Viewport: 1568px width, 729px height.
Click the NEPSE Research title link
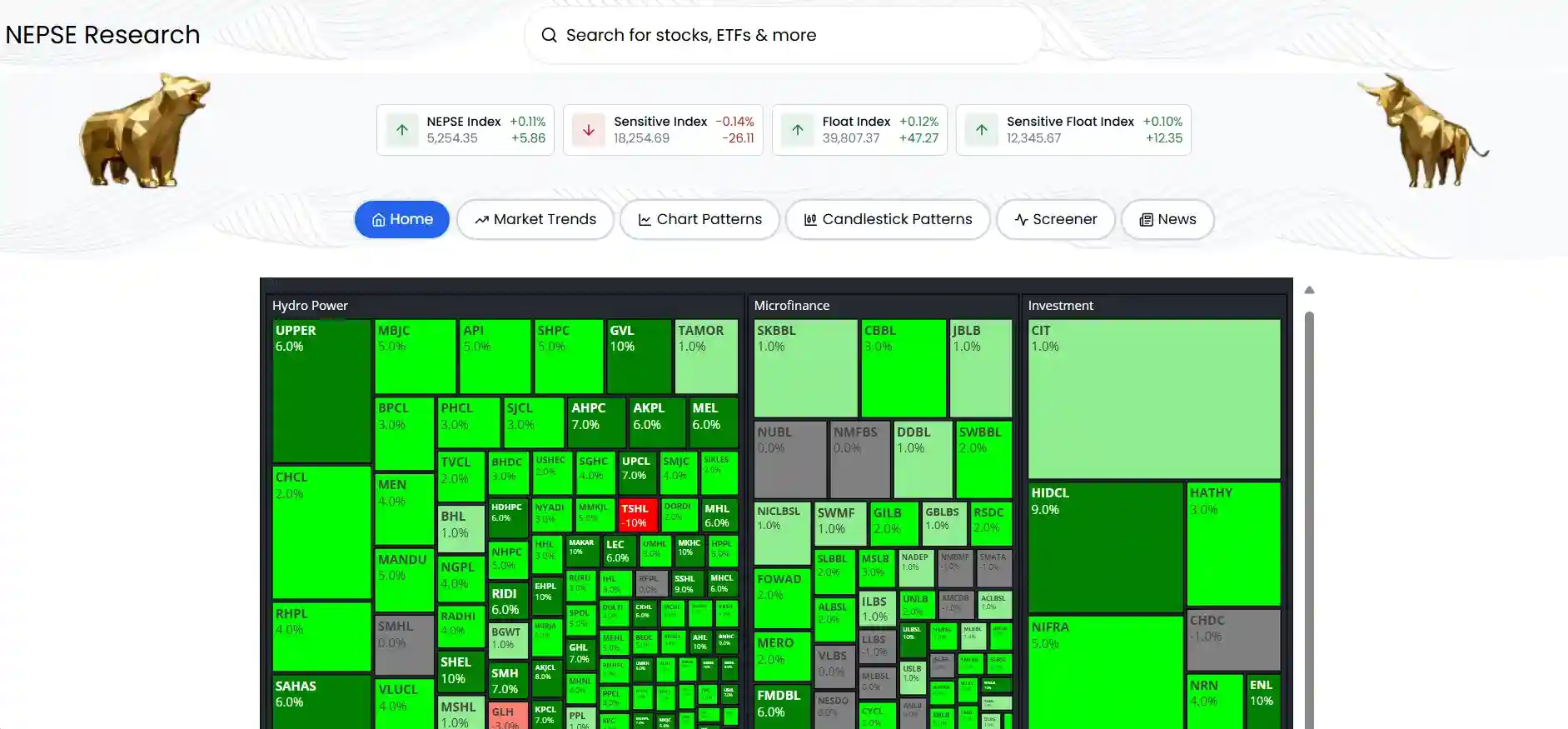point(102,35)
